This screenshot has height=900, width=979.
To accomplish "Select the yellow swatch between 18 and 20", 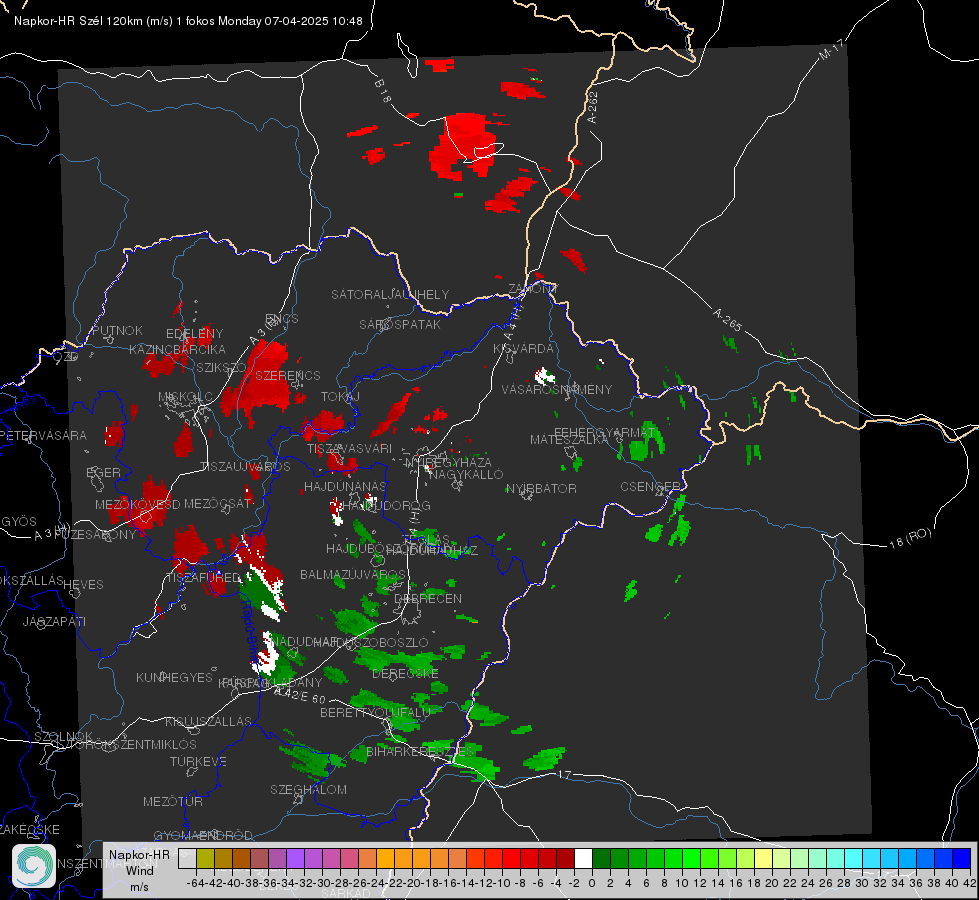I will pyautogui.click(x=763, y=859).
